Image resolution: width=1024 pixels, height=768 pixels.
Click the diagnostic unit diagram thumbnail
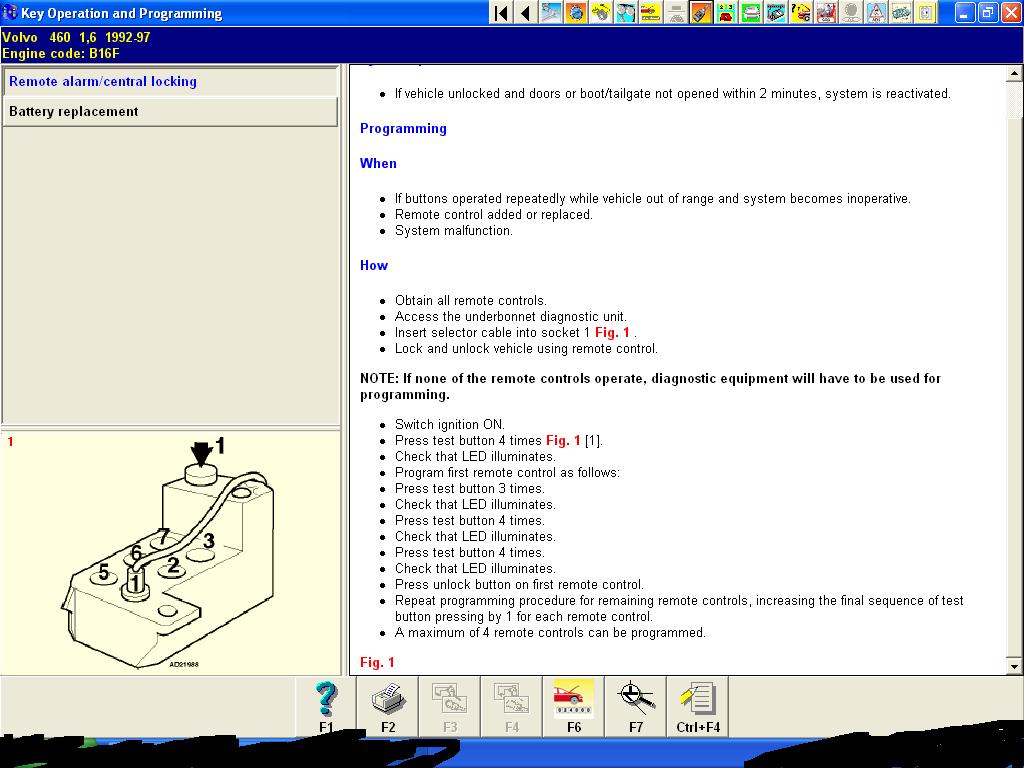pyautogui.click(x=170, y=552)
